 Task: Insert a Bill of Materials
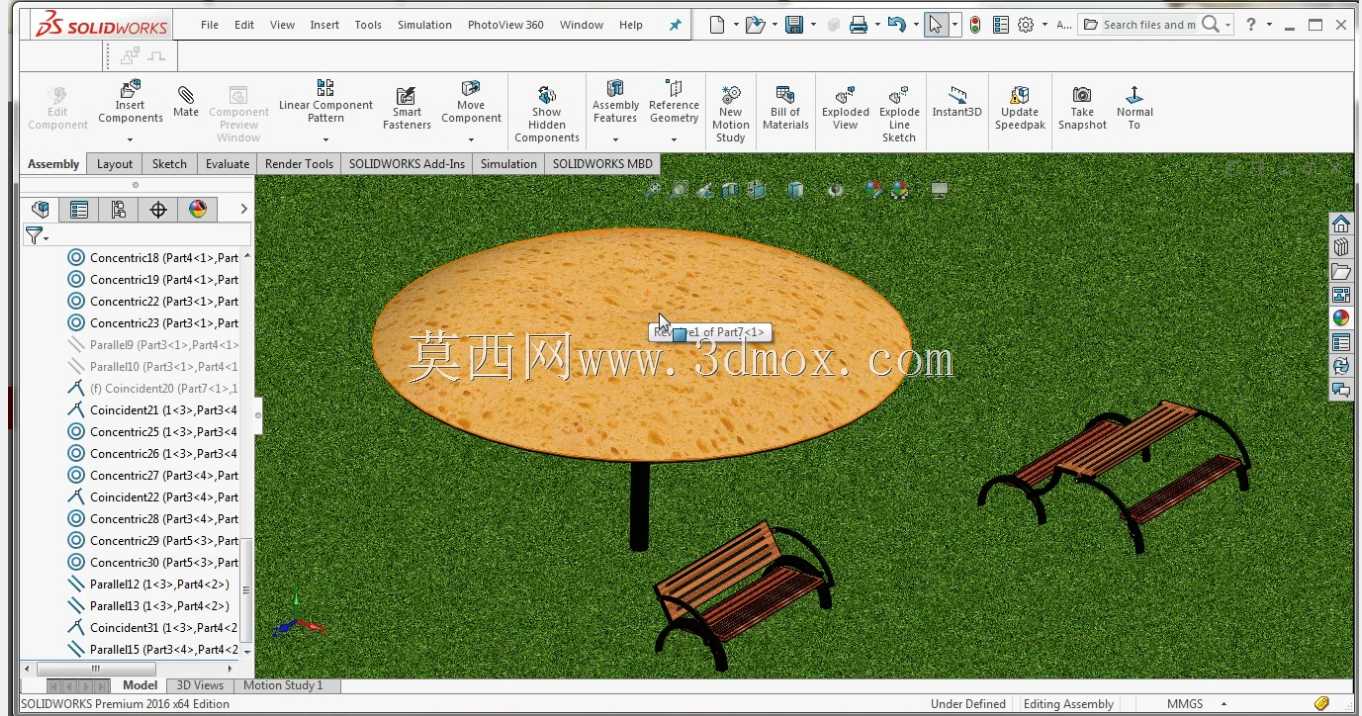(785, 108)
